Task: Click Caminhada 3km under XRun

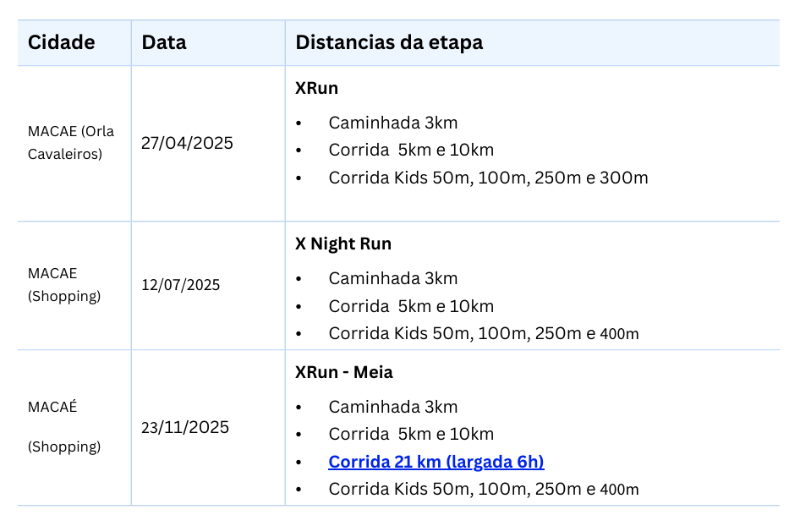Action: 393,123
